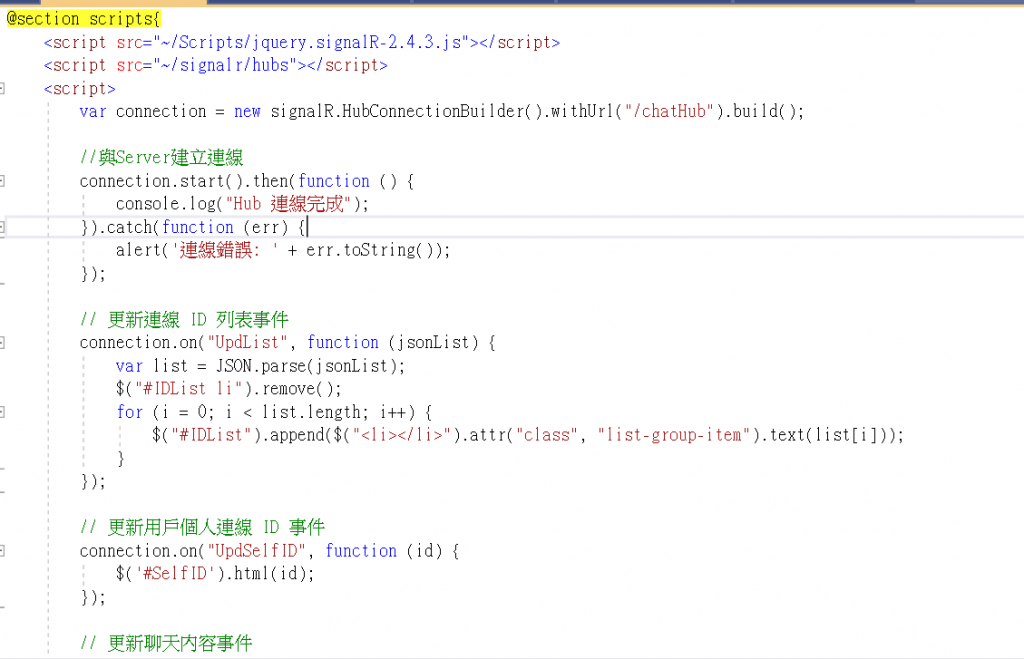This screenshot has height=659, width=1024.
Task: Click the "/chatHub" URL string
Action: (669, 111)
